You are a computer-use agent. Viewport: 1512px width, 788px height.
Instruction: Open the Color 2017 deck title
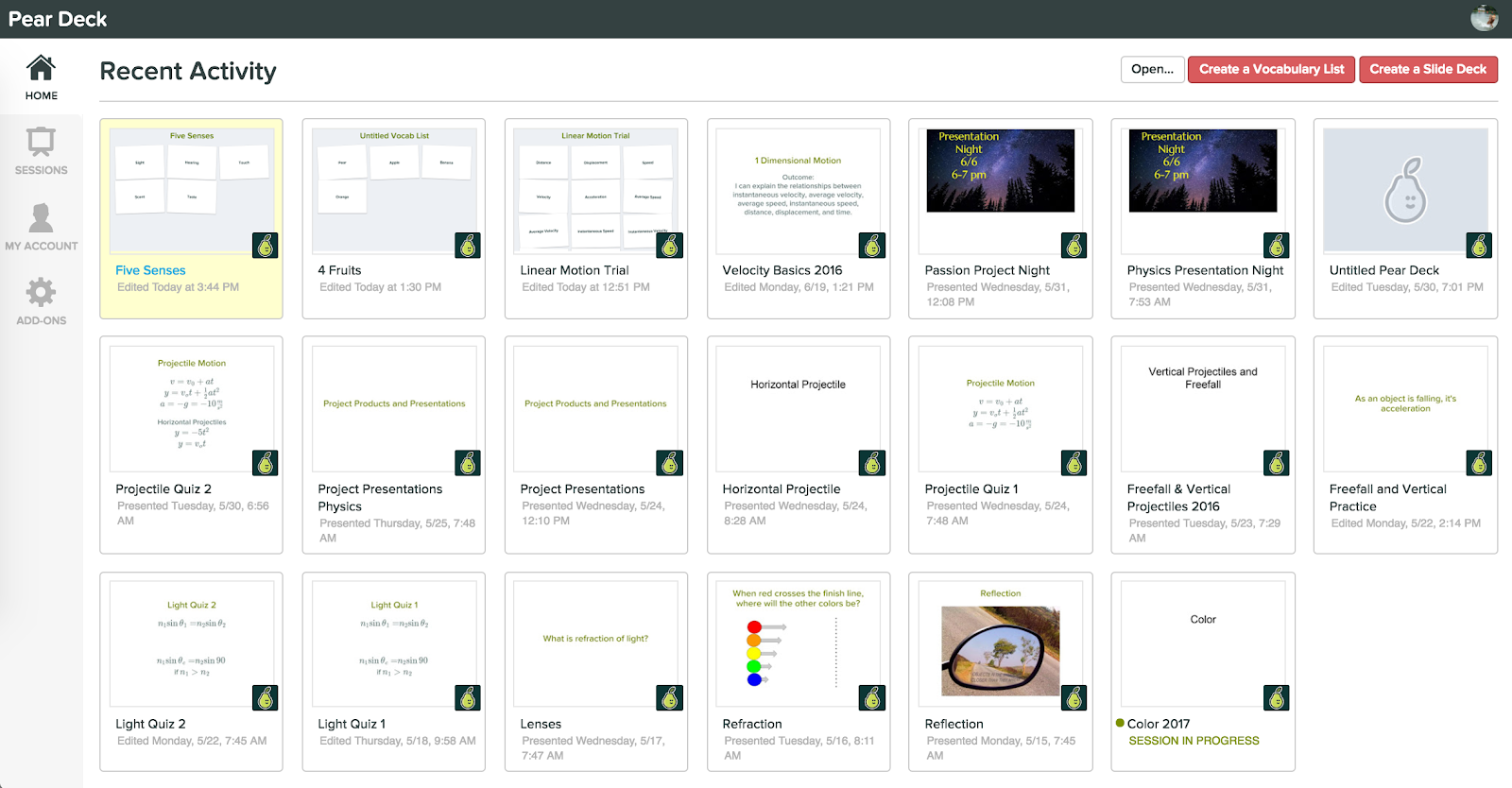1159,724
